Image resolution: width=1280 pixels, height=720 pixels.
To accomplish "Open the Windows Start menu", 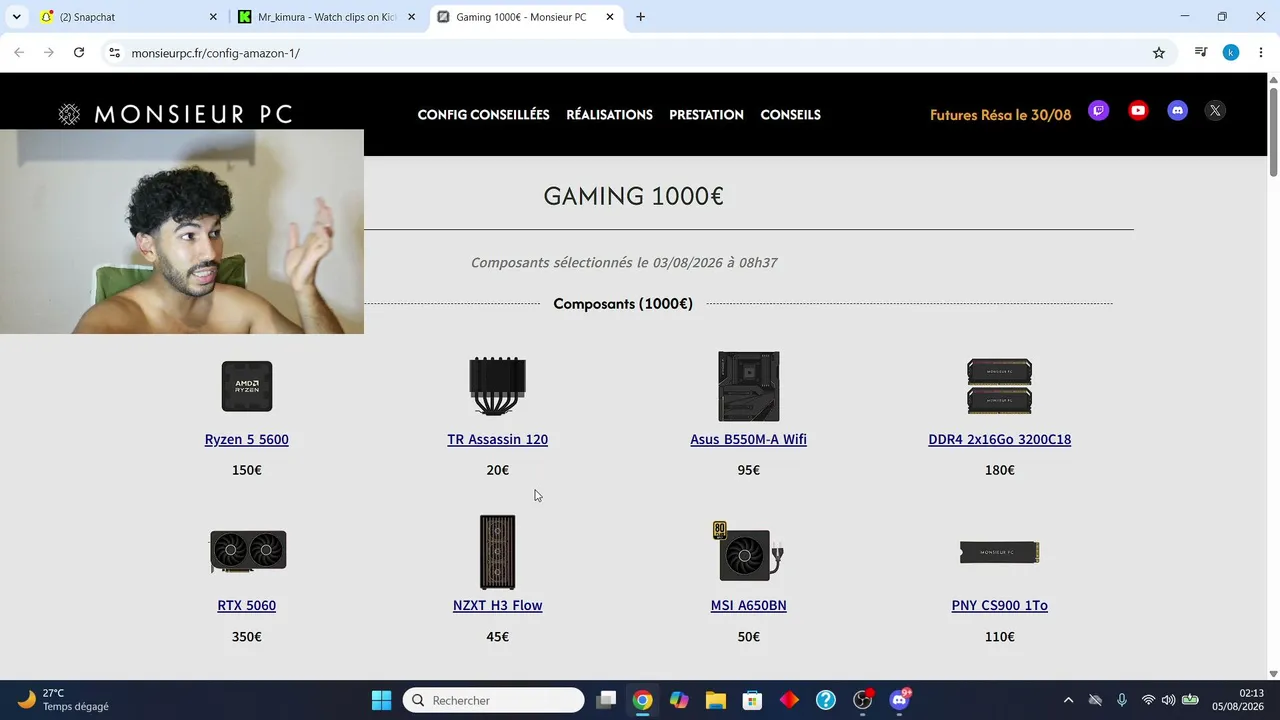I will pyautogui.click(x=381, y=700).
